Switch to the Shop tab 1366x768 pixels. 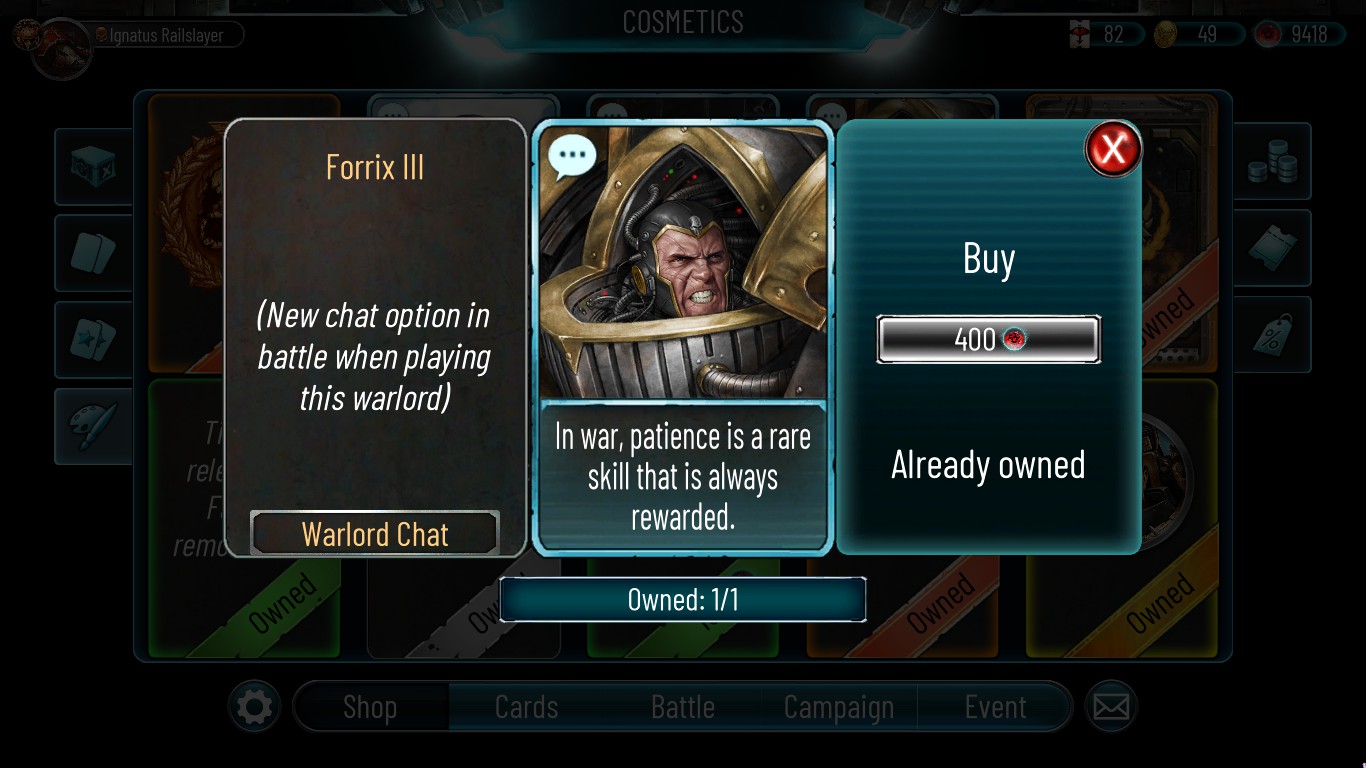tap(370, 708)
